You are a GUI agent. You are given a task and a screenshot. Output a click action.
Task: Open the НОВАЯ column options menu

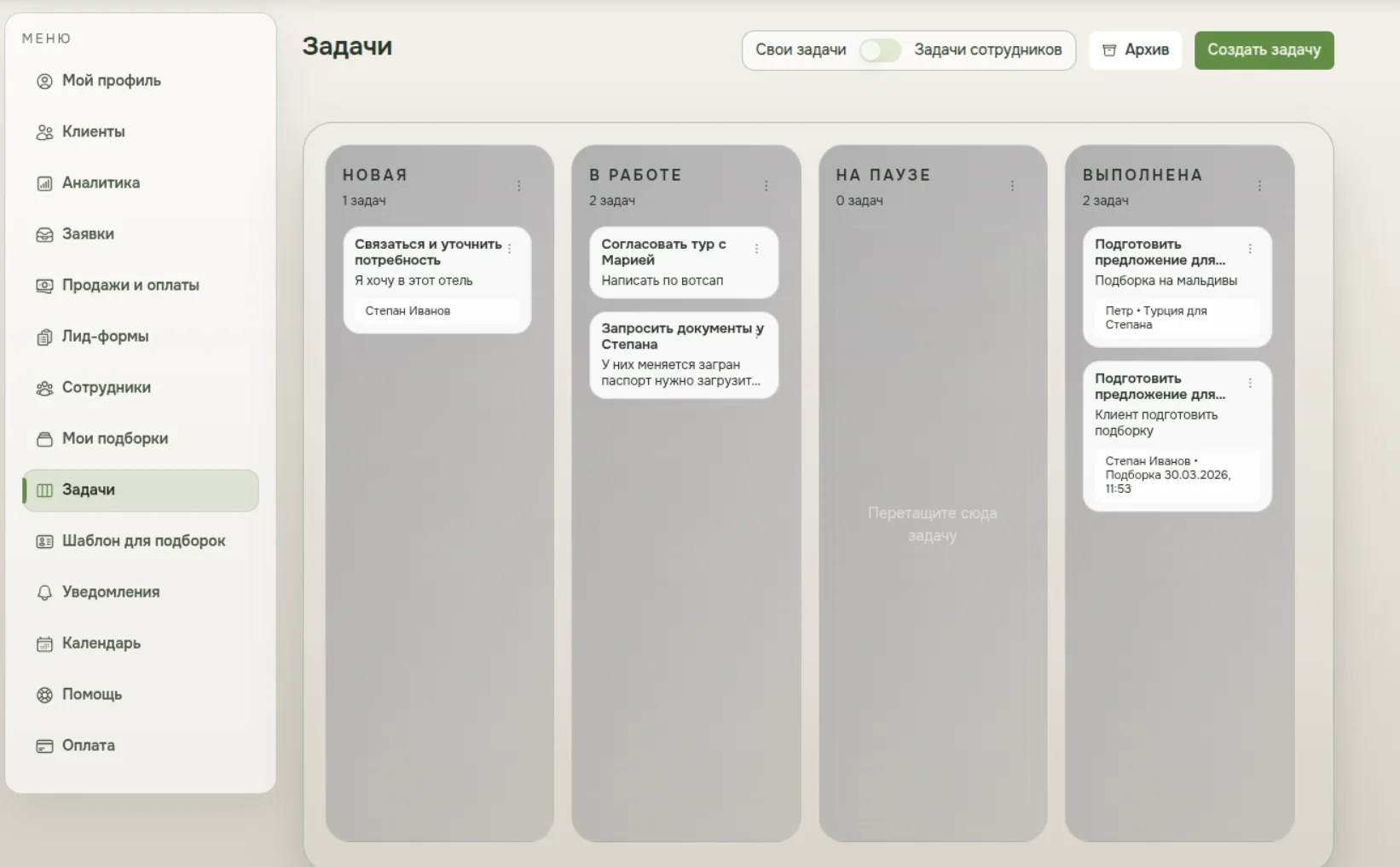pyautogui.click(x=518, y=186)
